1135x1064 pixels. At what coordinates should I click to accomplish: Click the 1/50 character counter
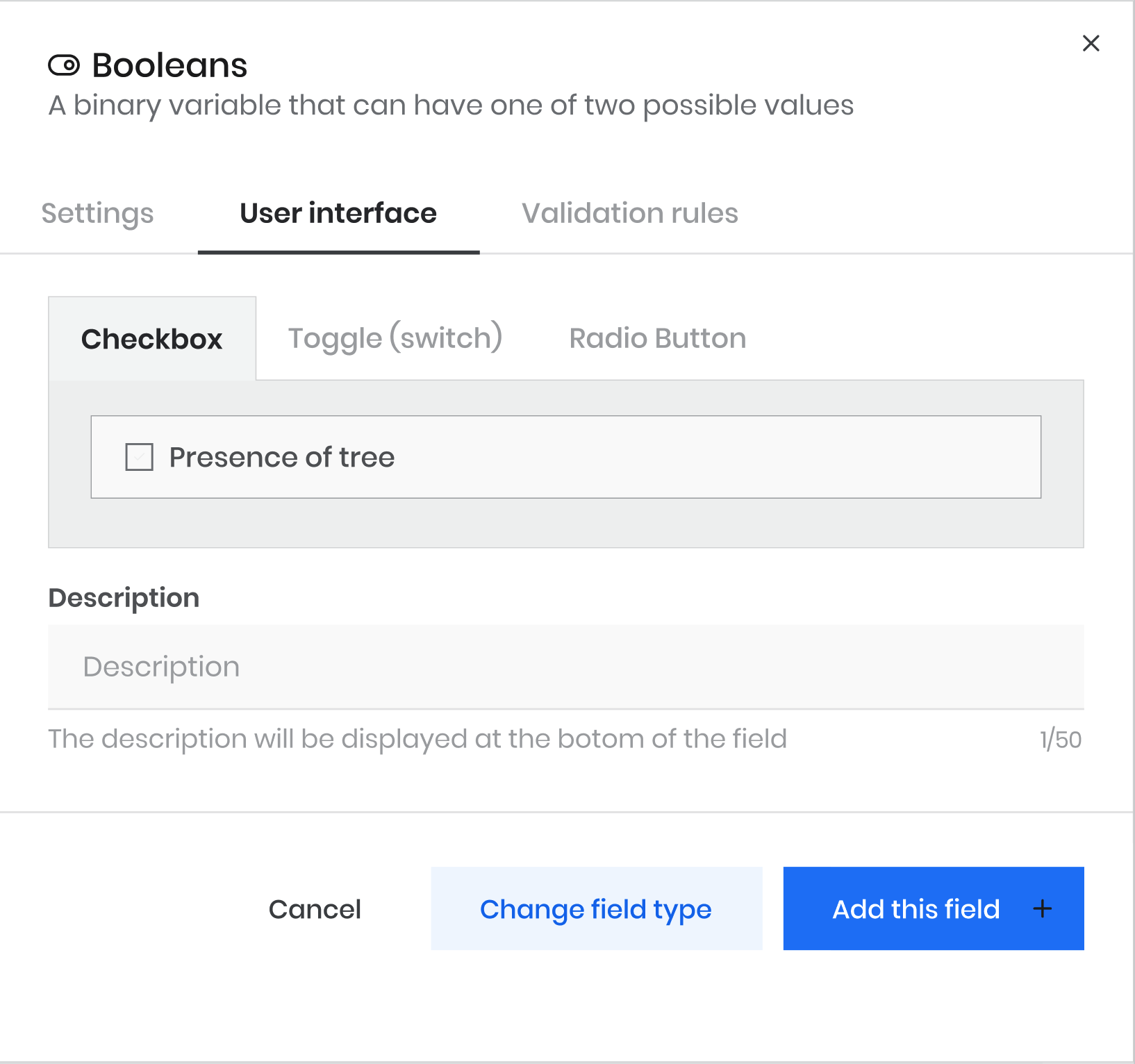pos(1061,740)
